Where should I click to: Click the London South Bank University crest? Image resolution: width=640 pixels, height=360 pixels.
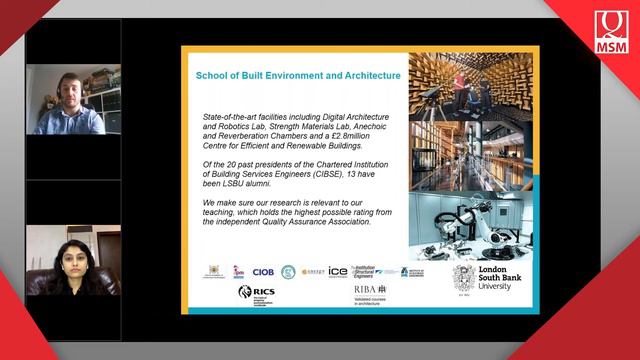(x=464, y=279)
